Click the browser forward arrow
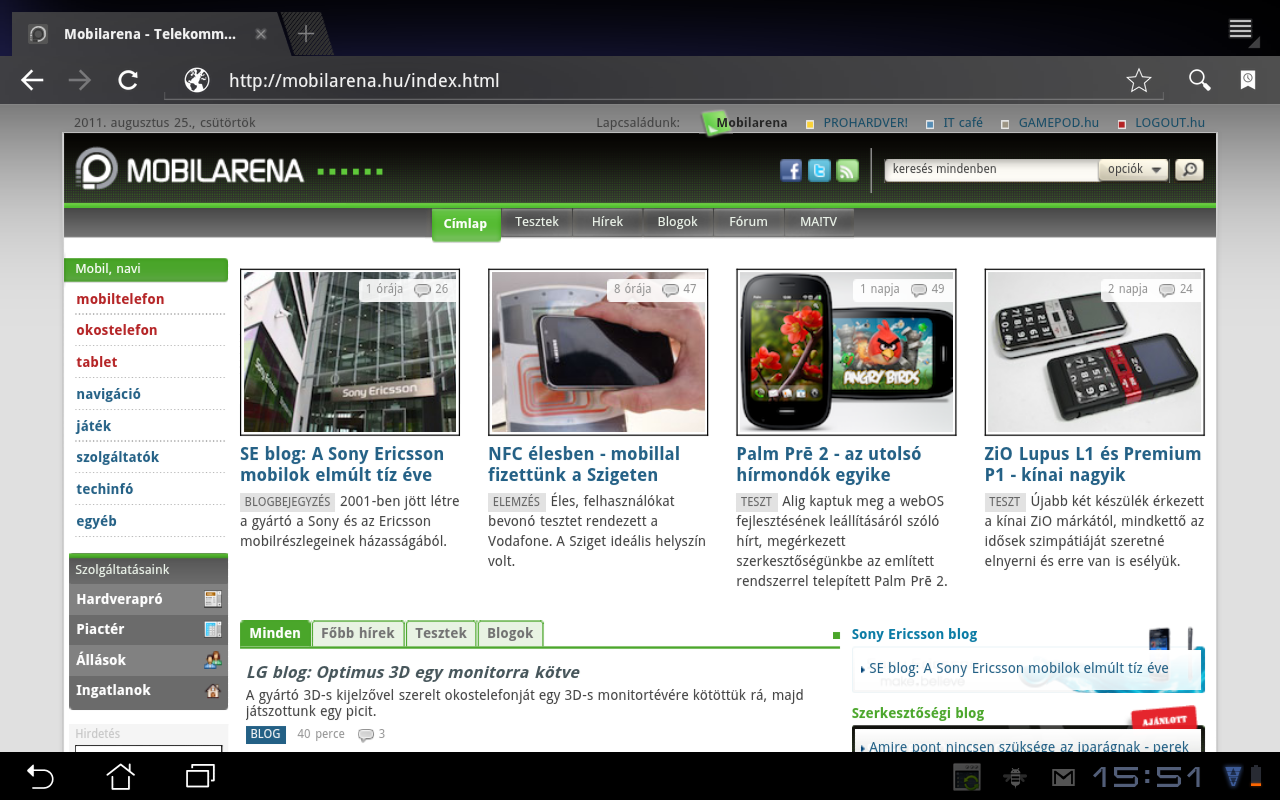1280x800 pixels. [80, 81]
